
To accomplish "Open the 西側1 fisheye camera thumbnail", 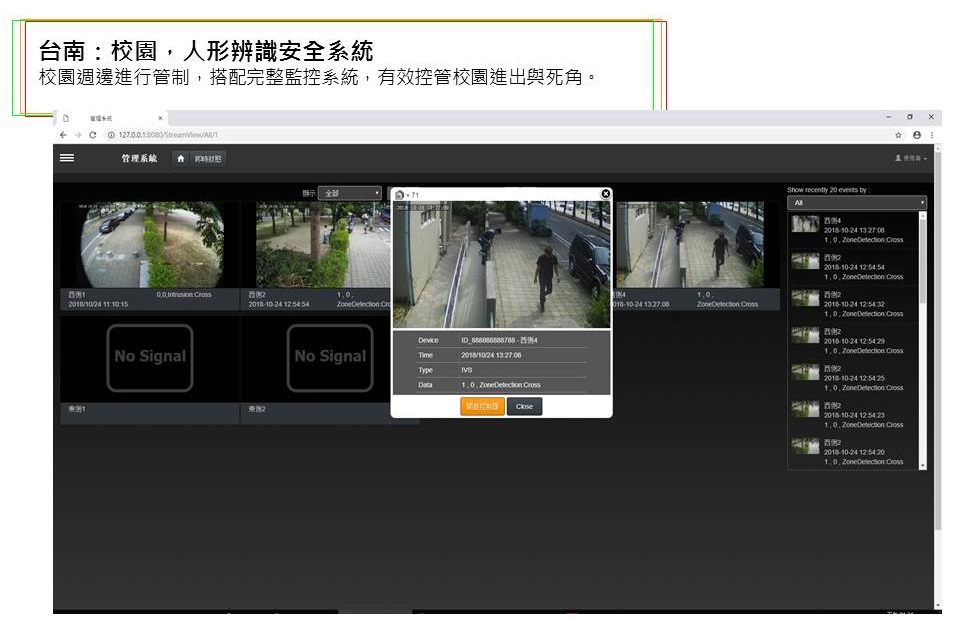I will 149,245.
